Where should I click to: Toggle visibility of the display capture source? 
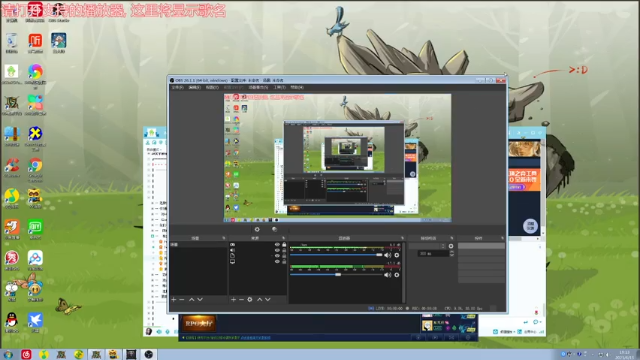[x=277, y=262]
